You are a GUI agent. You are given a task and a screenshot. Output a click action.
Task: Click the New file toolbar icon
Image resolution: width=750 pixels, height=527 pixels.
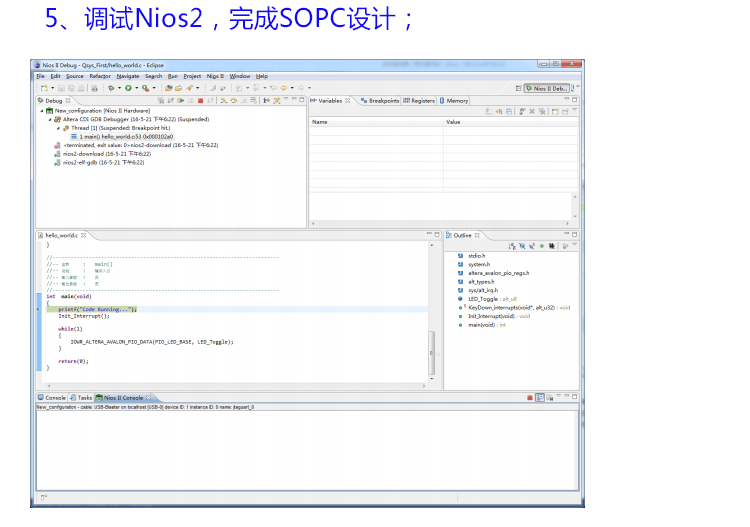pos(44,88)
